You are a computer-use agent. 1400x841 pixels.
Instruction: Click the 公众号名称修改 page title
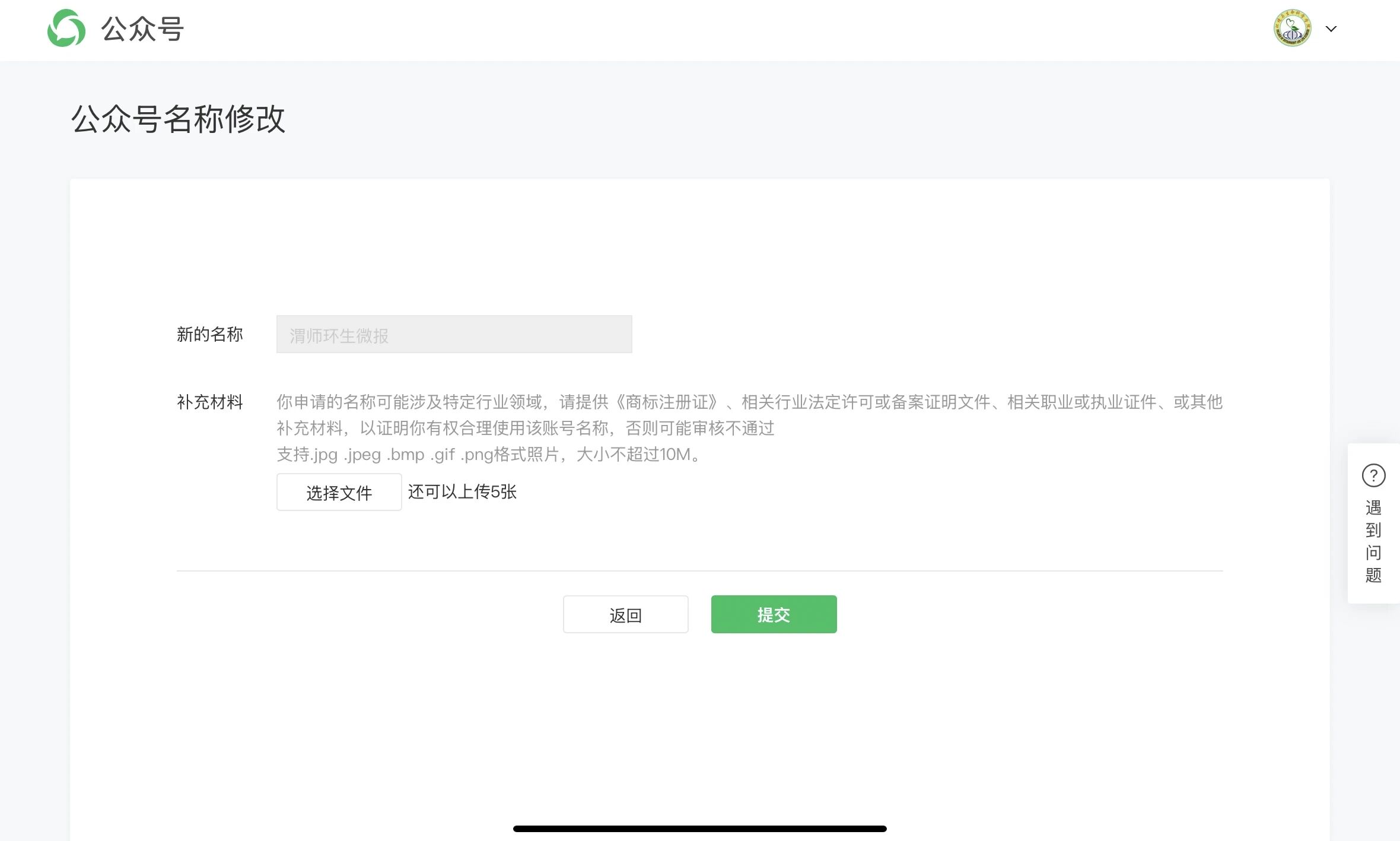[x=178, y=119]
